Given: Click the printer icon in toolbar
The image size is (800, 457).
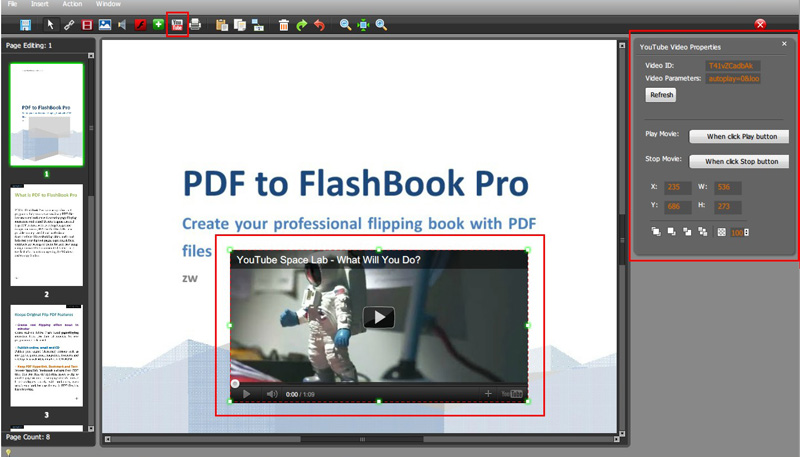Looking at the screenshot, I should (195, 24).
